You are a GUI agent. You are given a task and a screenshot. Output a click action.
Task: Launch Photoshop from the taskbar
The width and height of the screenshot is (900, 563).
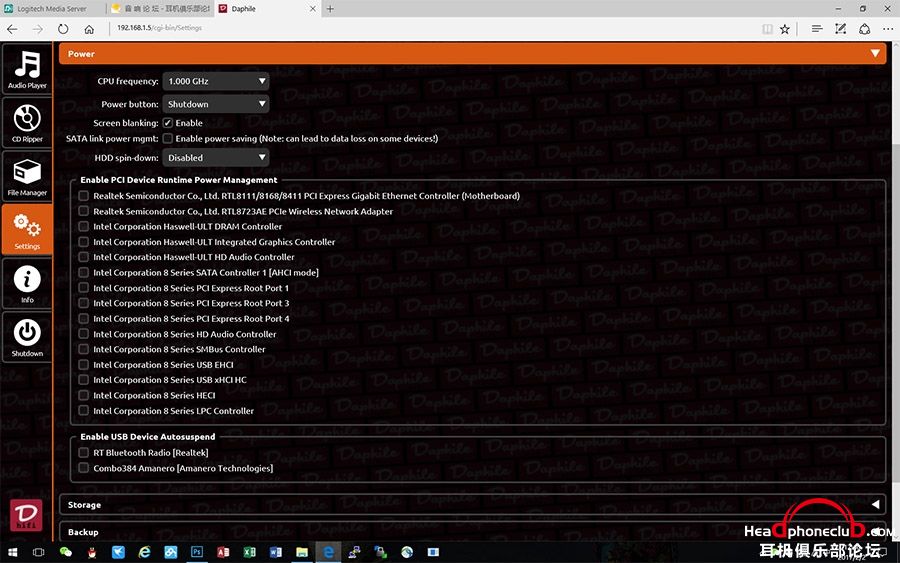point(197,552)
